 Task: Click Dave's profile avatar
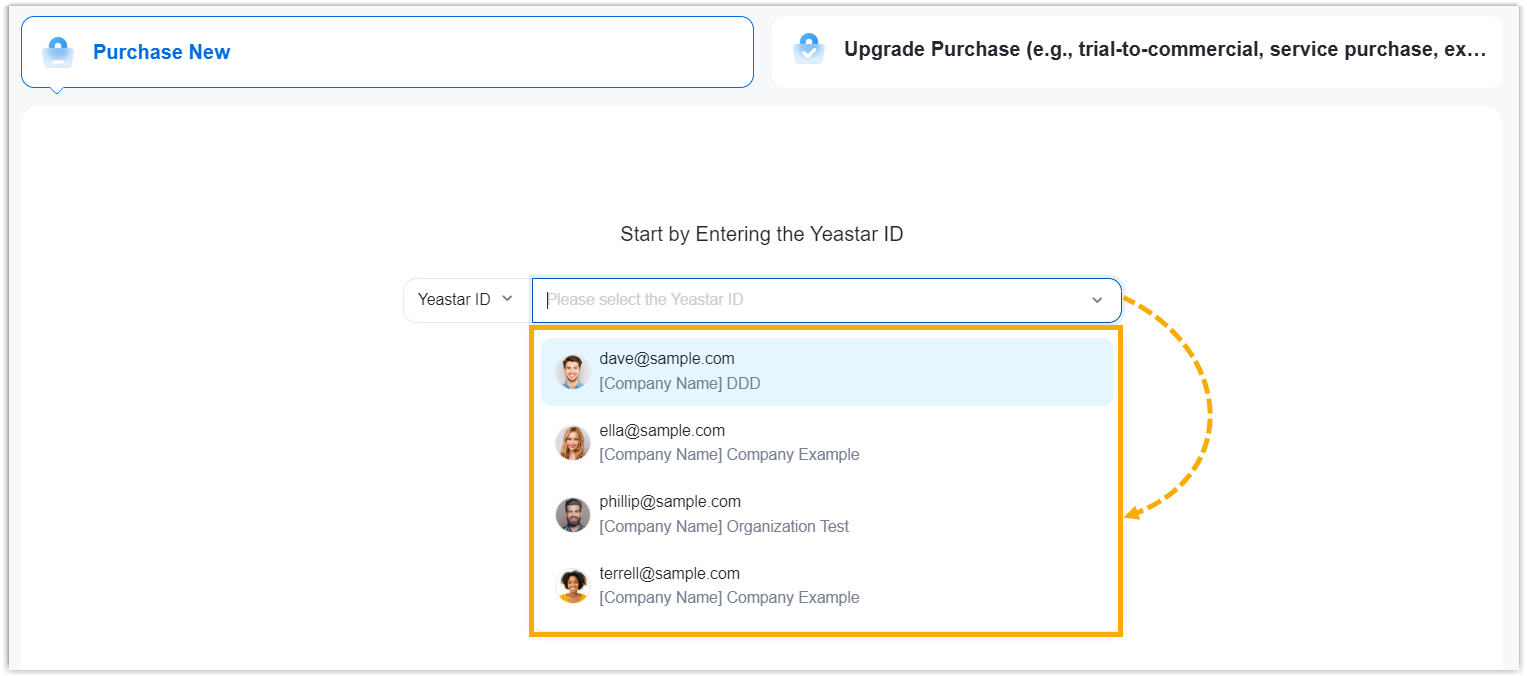(573, 371)
